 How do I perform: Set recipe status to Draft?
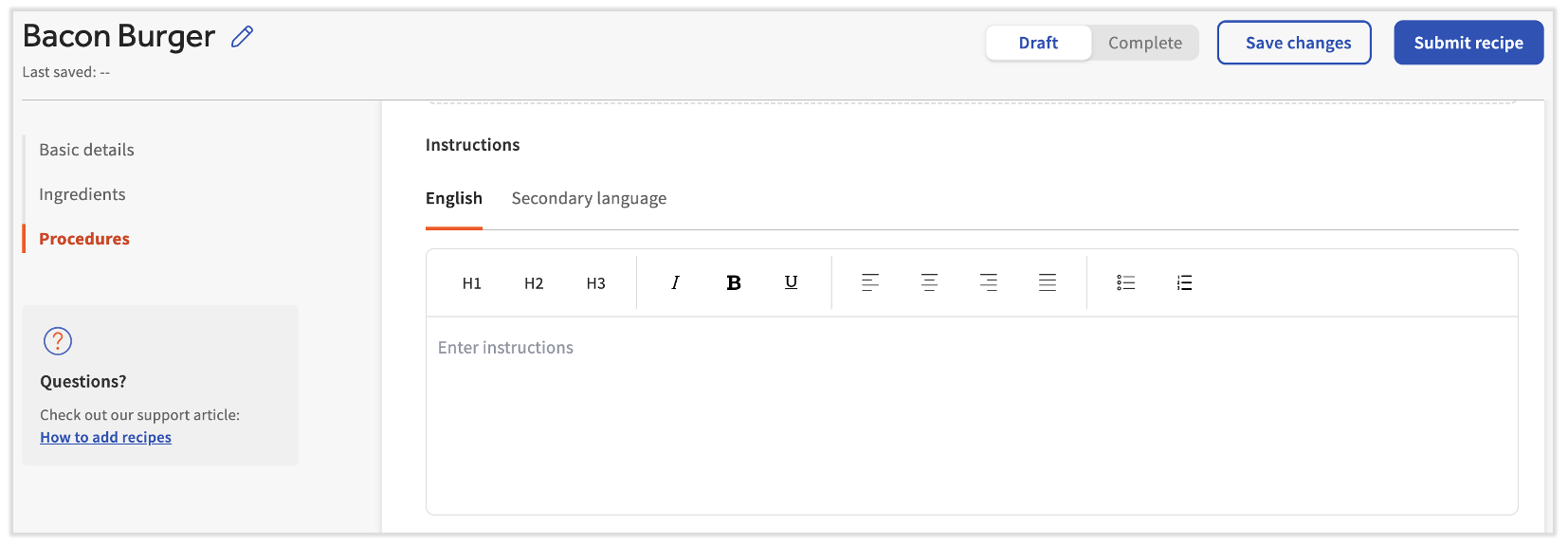(x=1038, y=43)
